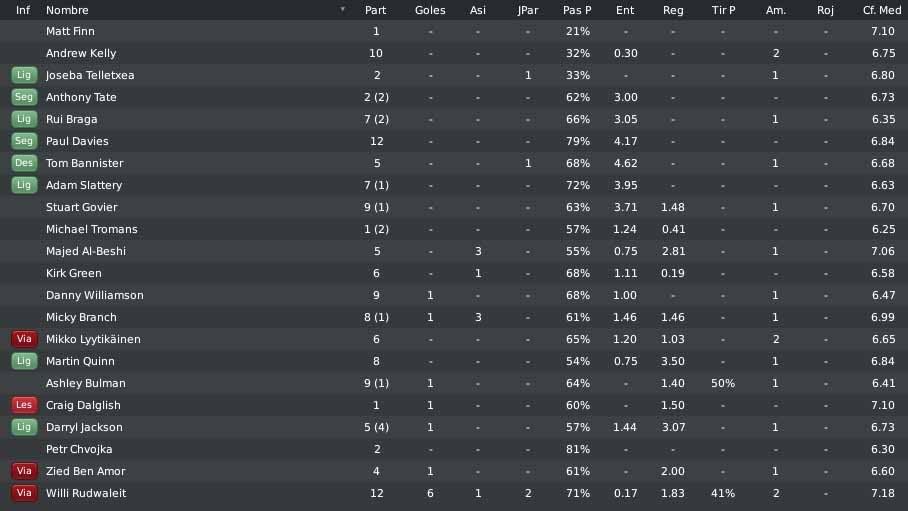Click the Seg icon next to Paul Davies
This screenshot has width=908, height=511.
click(24, 141)
